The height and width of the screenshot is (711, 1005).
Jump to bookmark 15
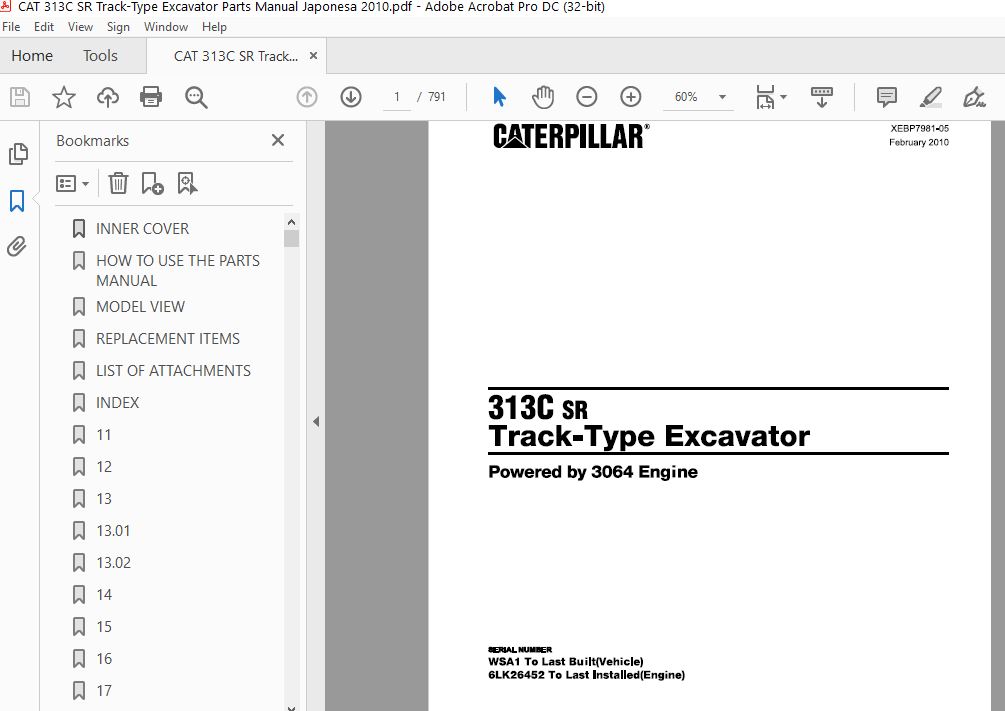pyautogui.click(x=103, y=627)
